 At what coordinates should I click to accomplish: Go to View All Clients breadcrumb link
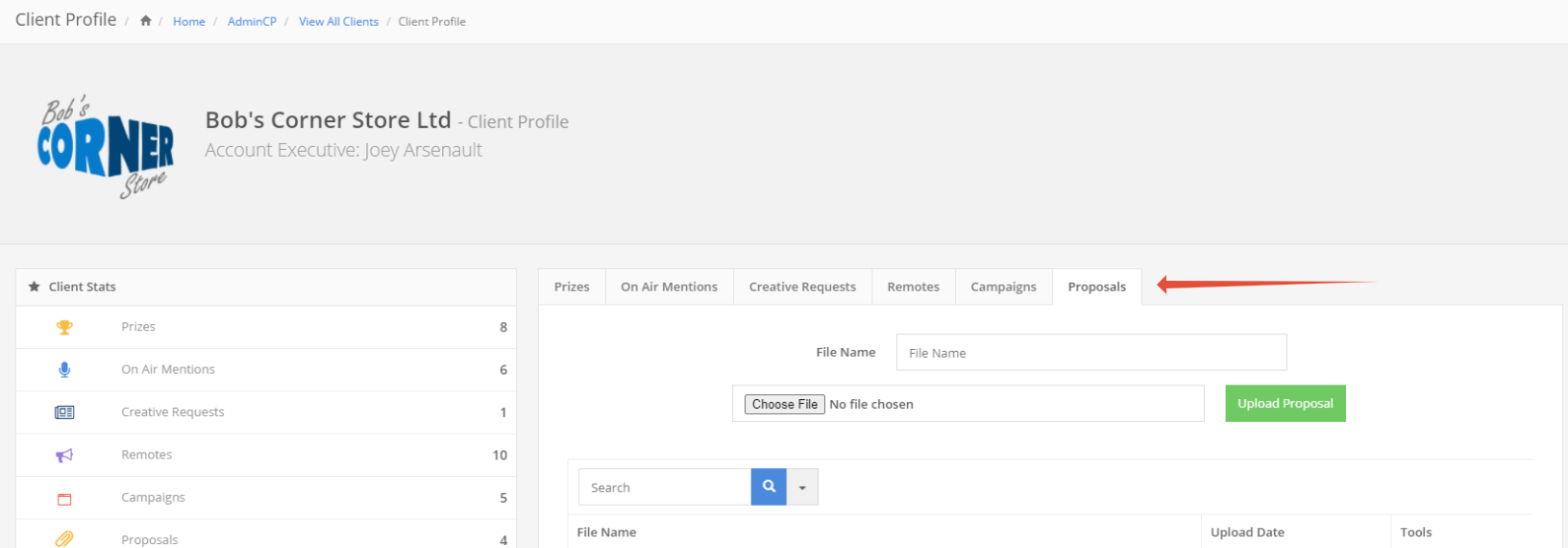338,21
